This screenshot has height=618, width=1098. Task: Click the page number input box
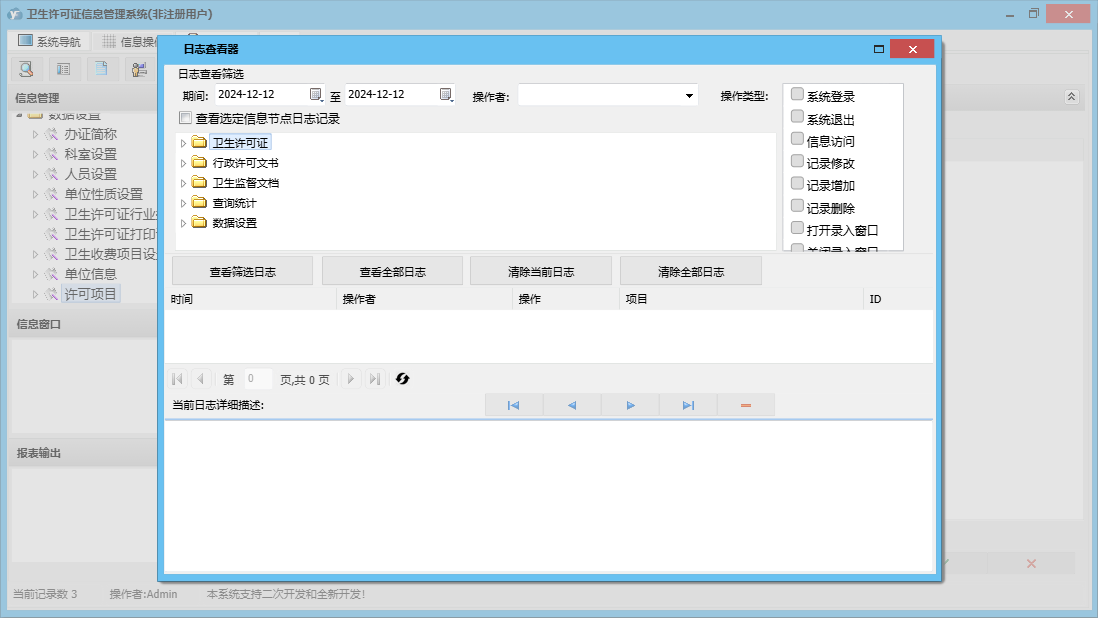[x=258, y=379]
